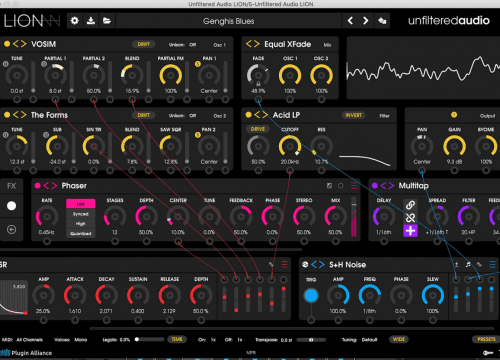Select next effect type for Phaser
The width and height of the screenshot is (500, 360).
54,186
